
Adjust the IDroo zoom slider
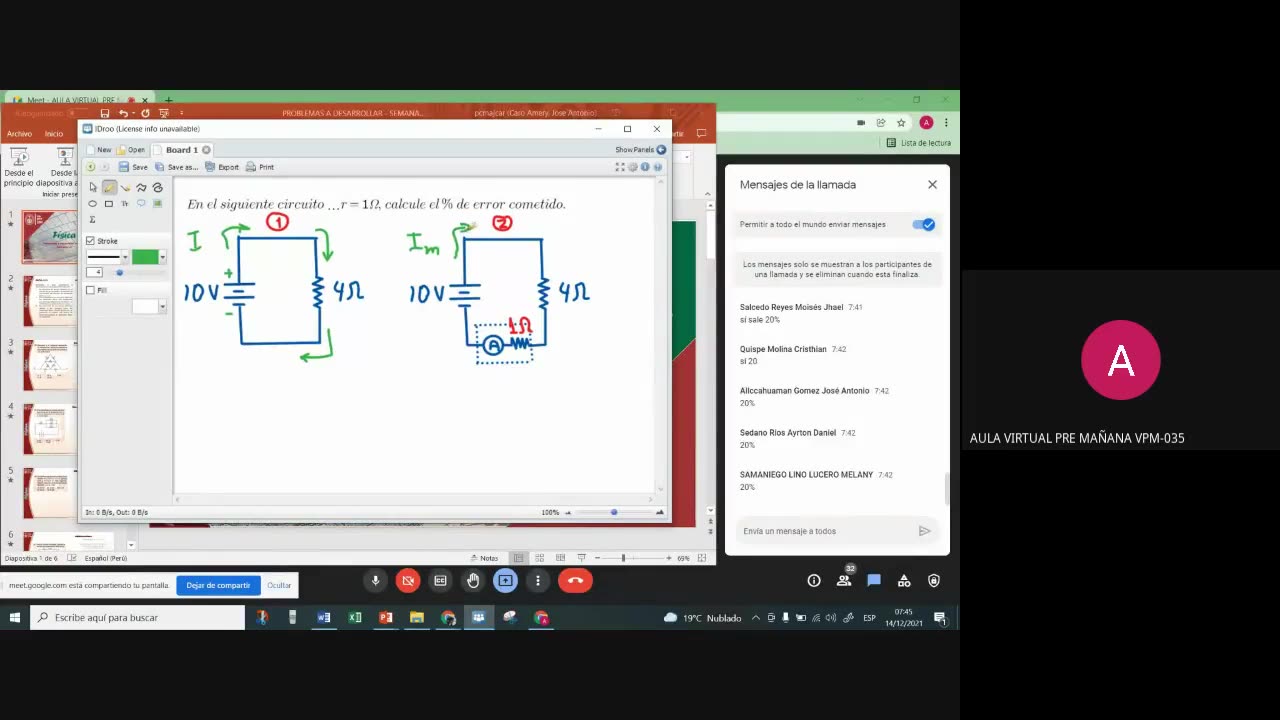pyautogui.click(x=614, y=512)
